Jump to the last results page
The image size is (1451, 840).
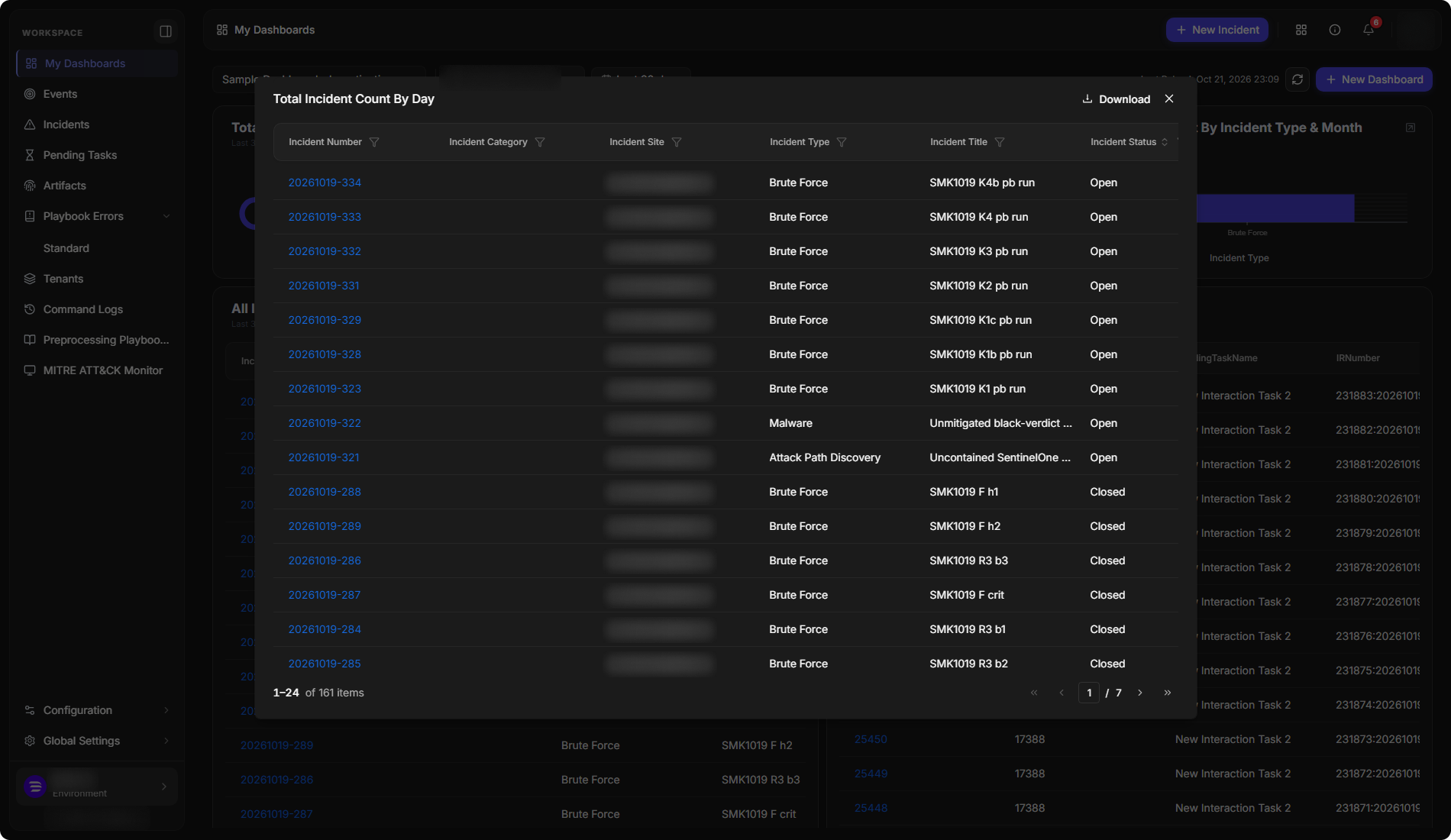pos(1168,693)
